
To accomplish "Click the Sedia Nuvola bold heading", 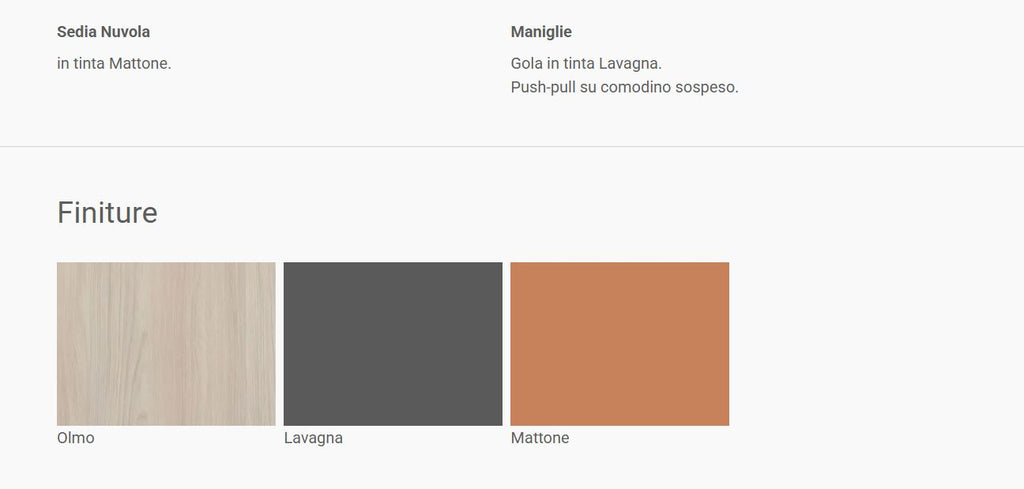I will pyautogui.click(x=103, y=32).
